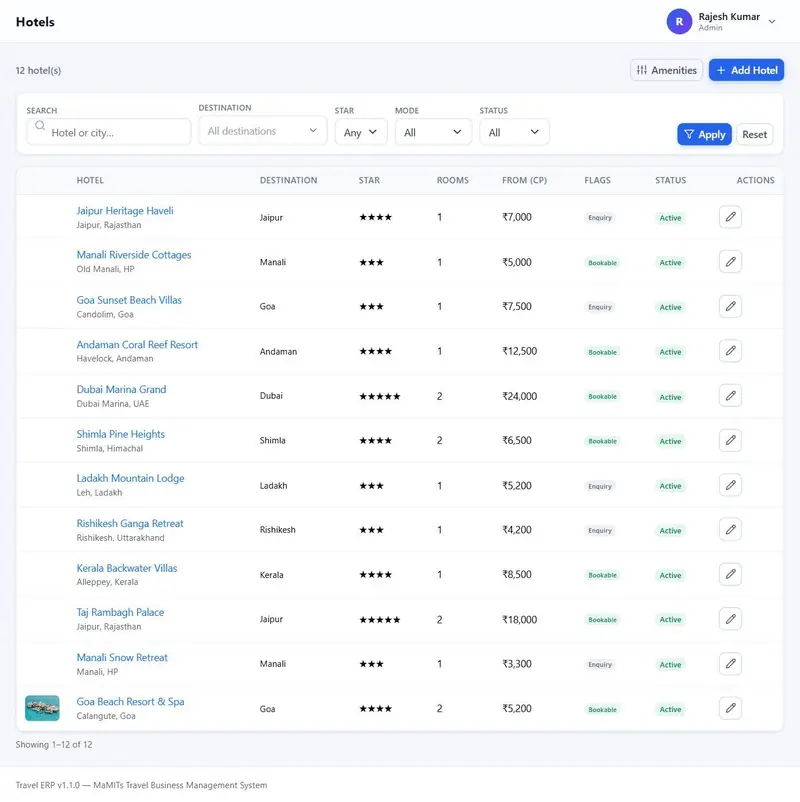
Task: Click the 12 hotel(s) count label
Action: 38,71
